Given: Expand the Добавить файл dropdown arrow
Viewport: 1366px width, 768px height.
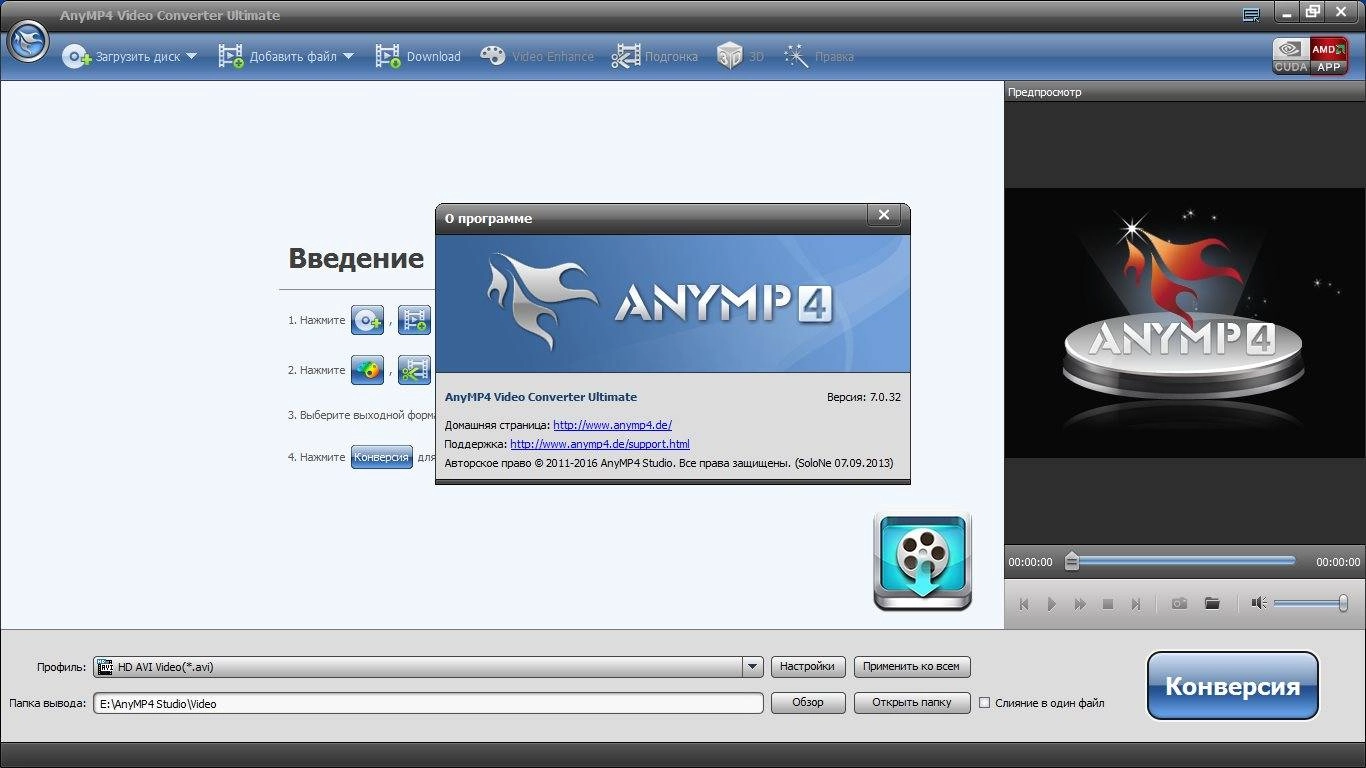Looking at the screenshot, I should pos(348,57).
